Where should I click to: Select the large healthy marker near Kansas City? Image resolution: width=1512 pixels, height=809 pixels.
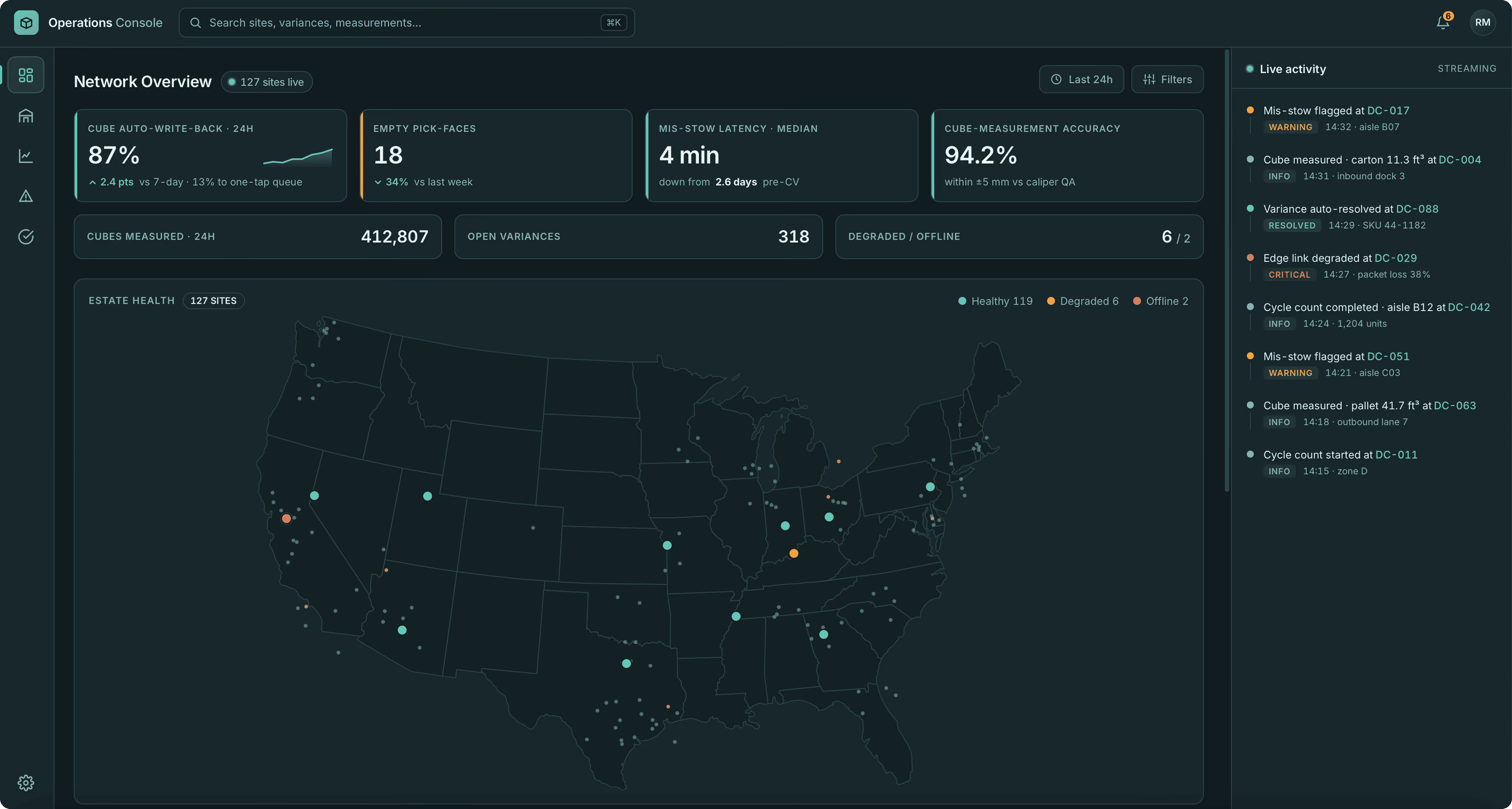pos(667,545)
